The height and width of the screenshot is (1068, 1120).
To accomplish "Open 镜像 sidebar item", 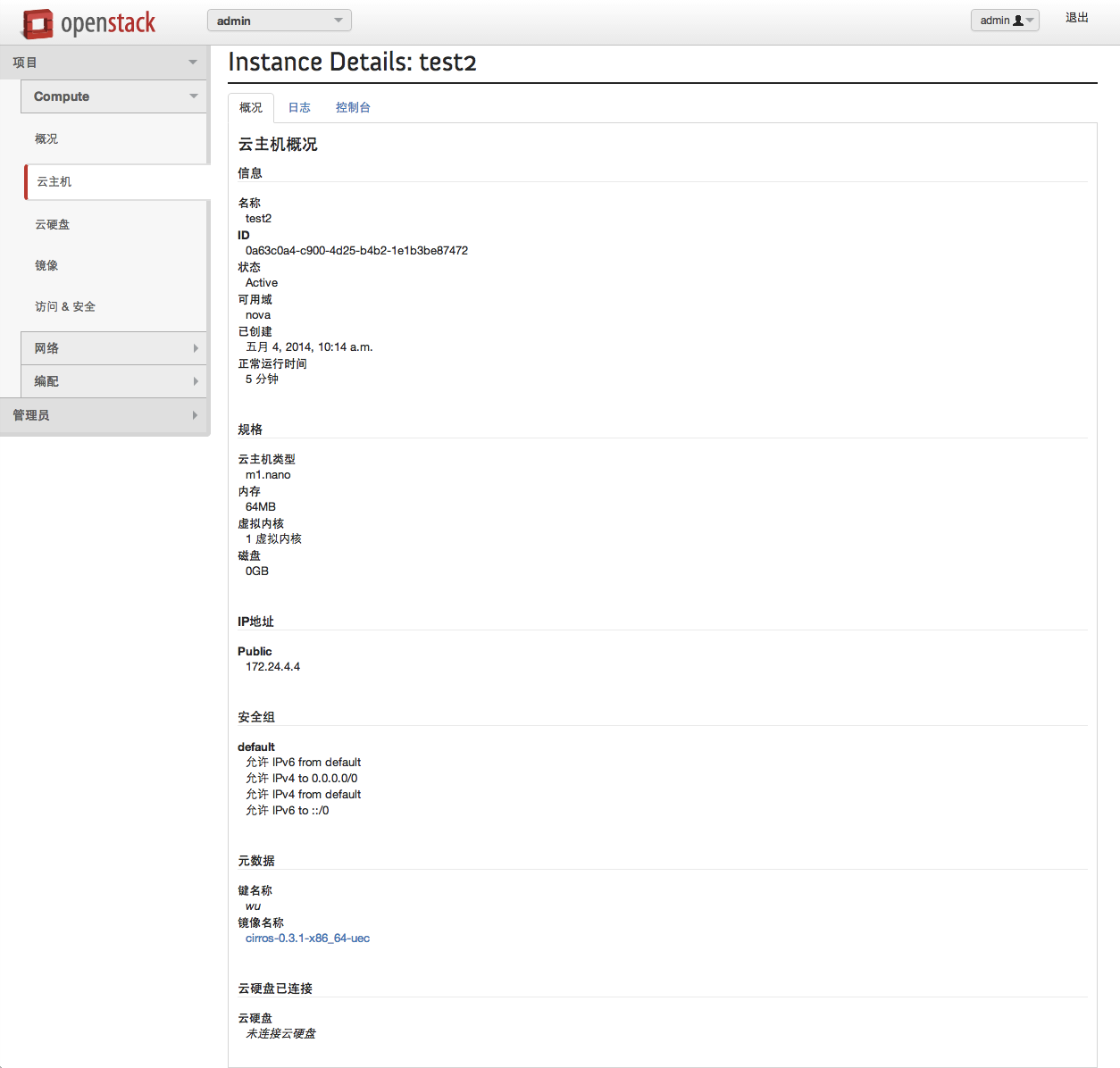I will coord(46,265).
